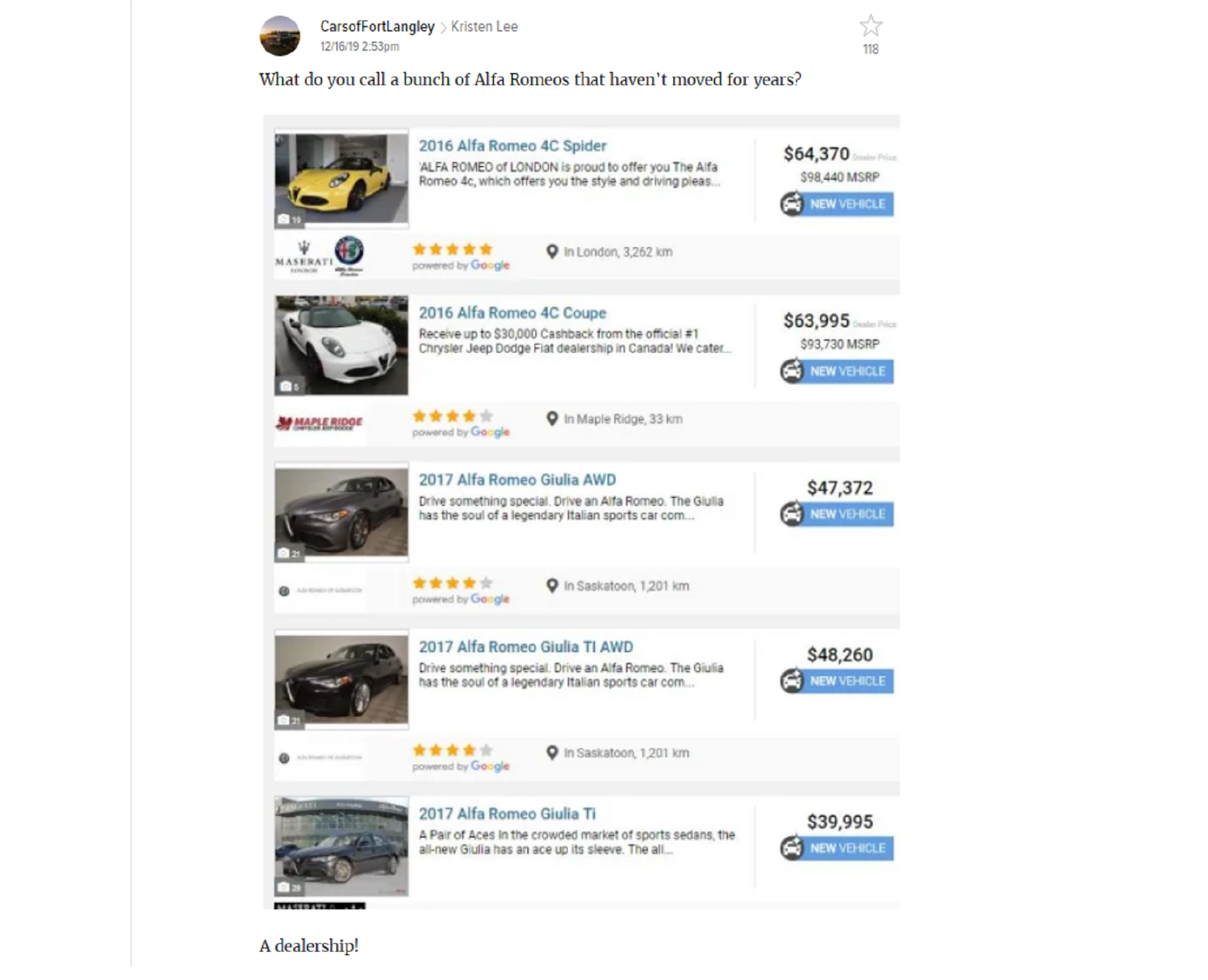
Task: Select the black Giulia TI AWD thumbnail
Action: (x=341, y=679)
